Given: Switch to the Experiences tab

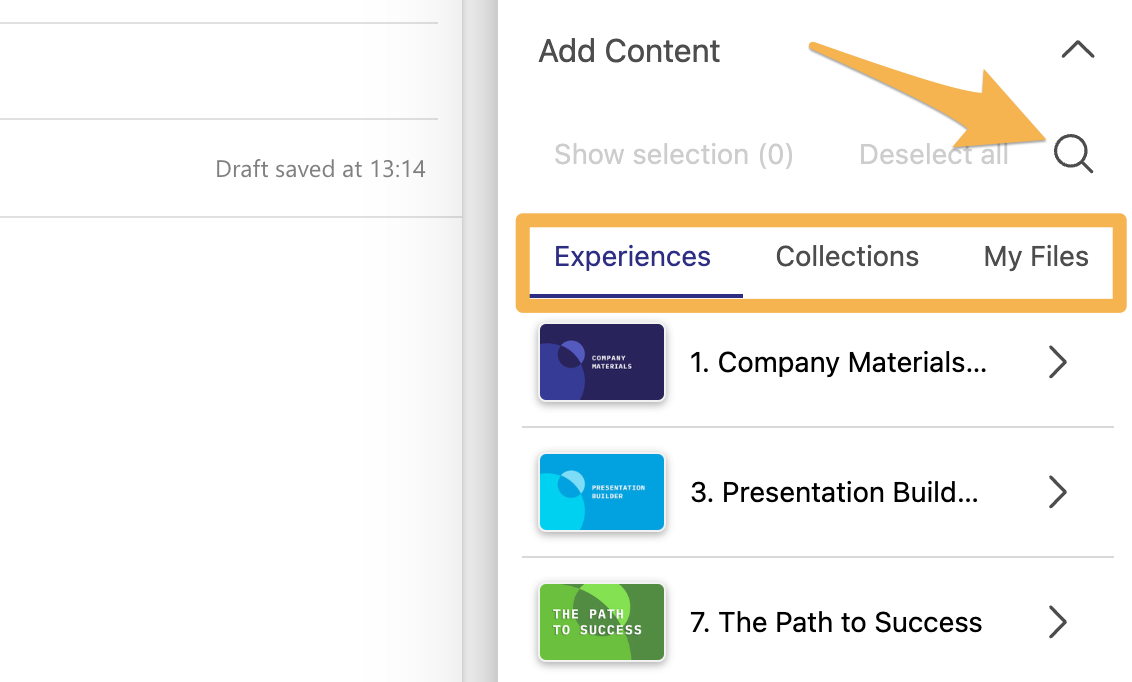Looking at the screenshot, I should (632, 257).
